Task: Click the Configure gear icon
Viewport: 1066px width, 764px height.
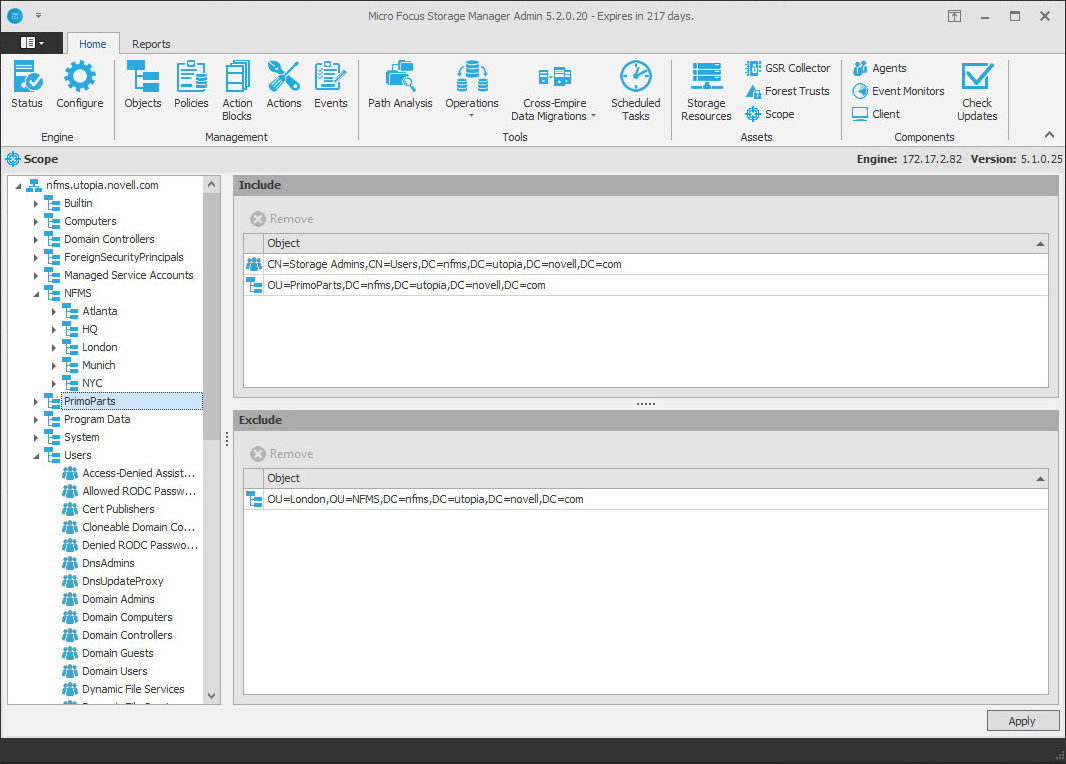Action: coord(79,85)
